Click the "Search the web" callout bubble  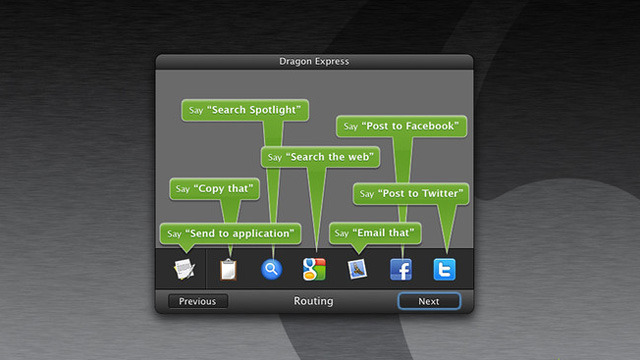320,157
